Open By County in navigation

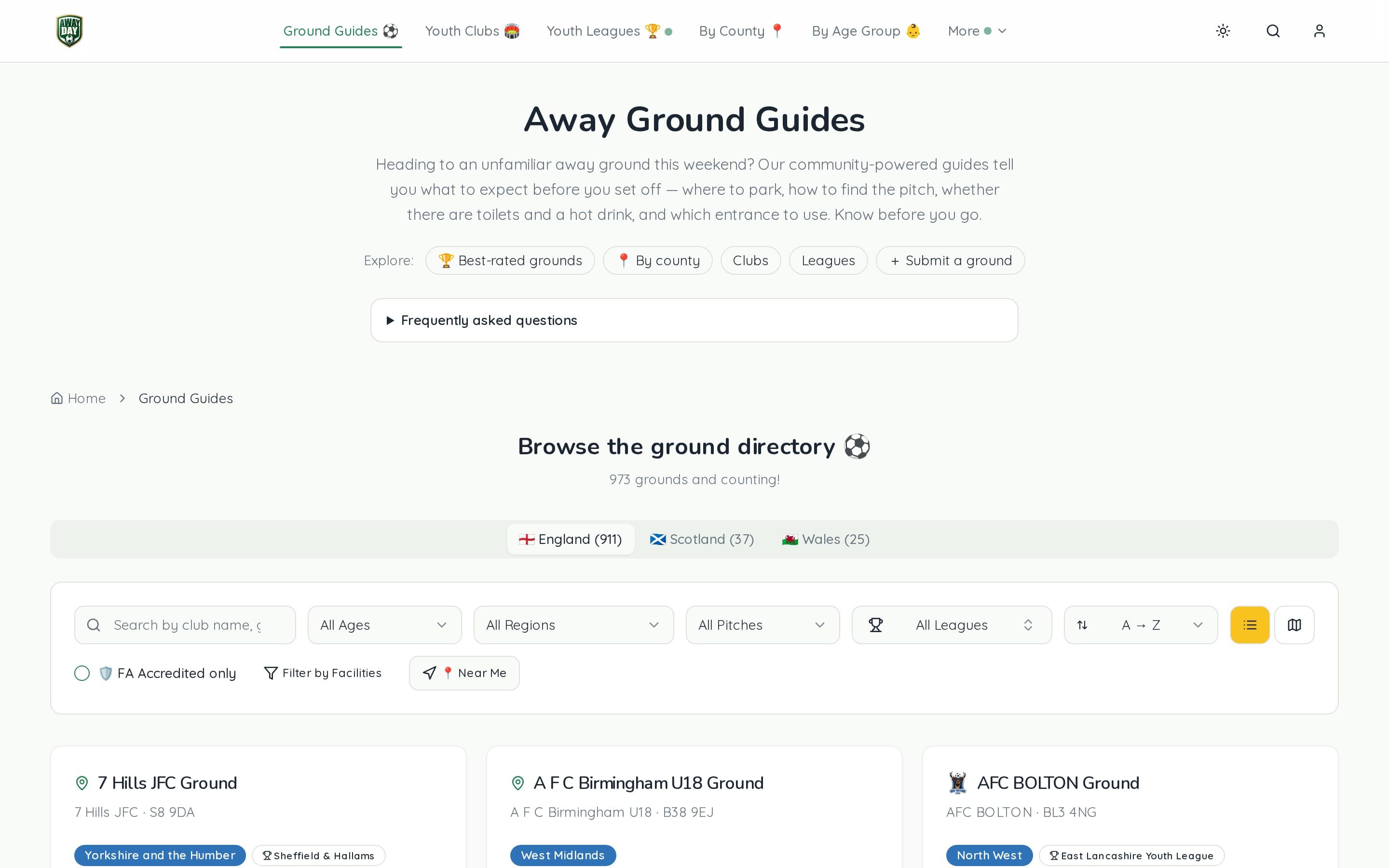(741, 31)
